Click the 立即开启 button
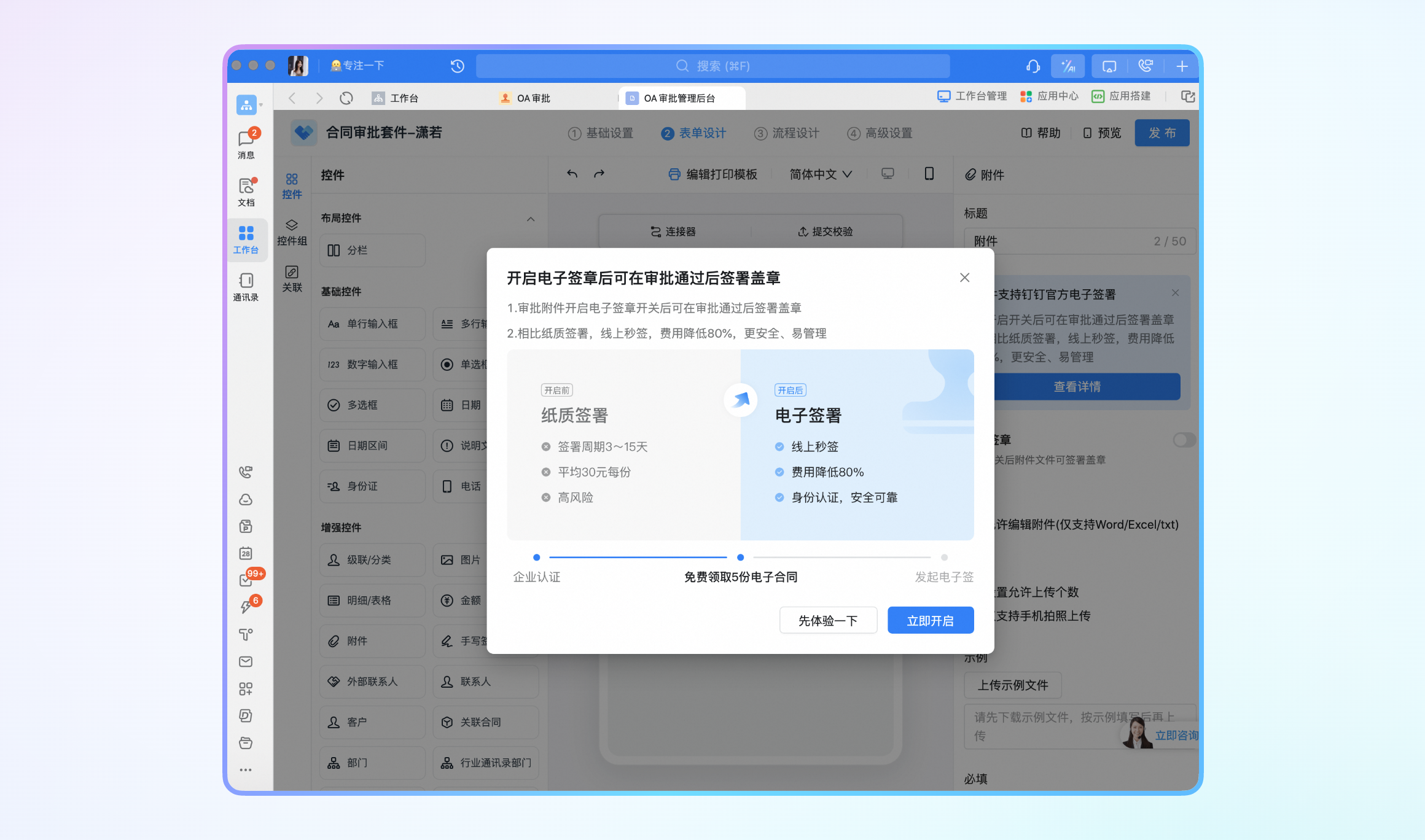Image resolution: width=1425 pixels, height=840 pixels. click(x=930, y=620)
